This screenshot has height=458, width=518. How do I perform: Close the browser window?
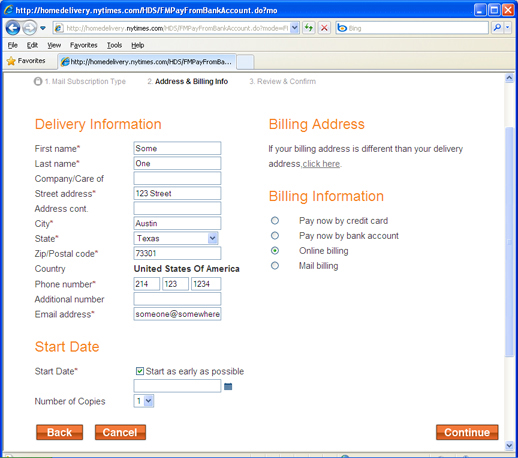508,10
